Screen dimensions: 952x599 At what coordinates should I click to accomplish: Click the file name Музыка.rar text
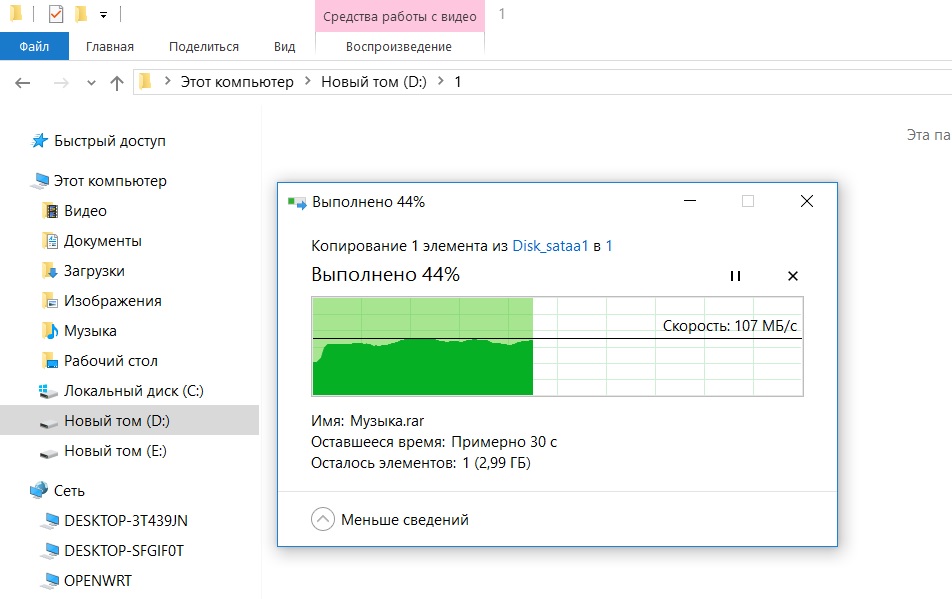tap(387, 421)
